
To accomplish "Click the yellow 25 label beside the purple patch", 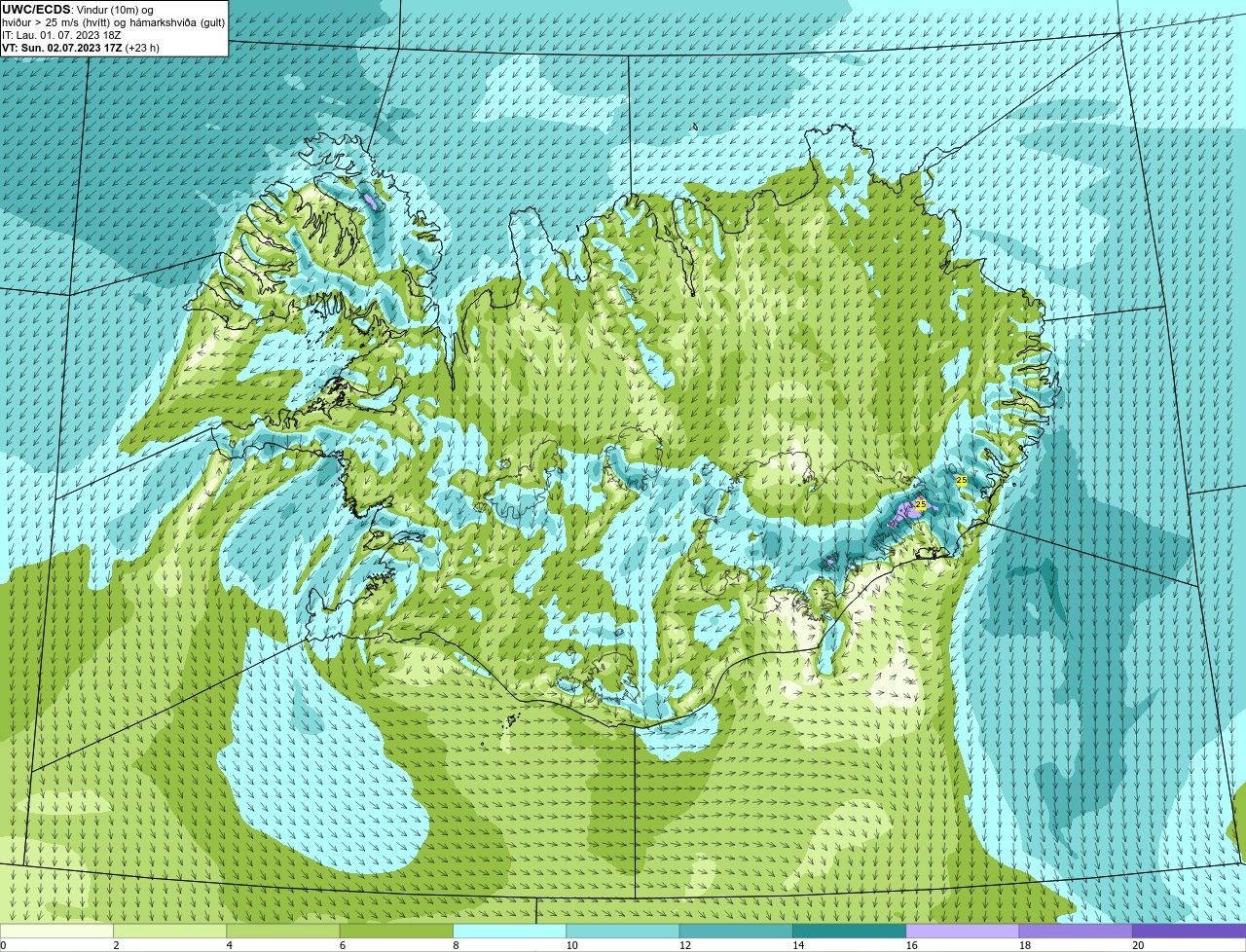I will (921, 504).
